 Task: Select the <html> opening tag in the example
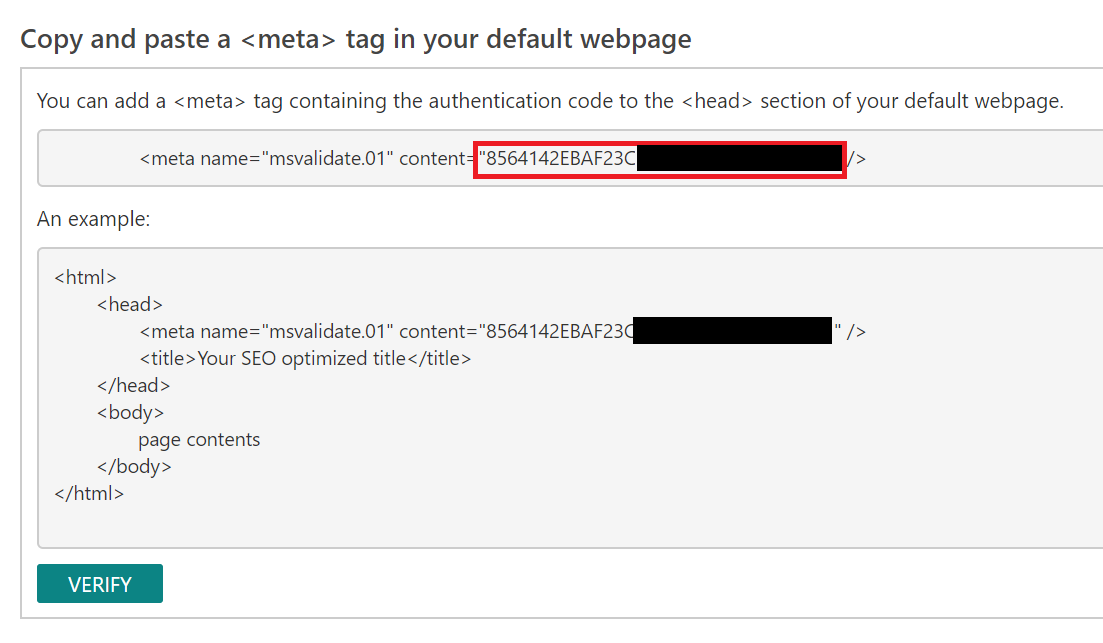pos(87,276)
